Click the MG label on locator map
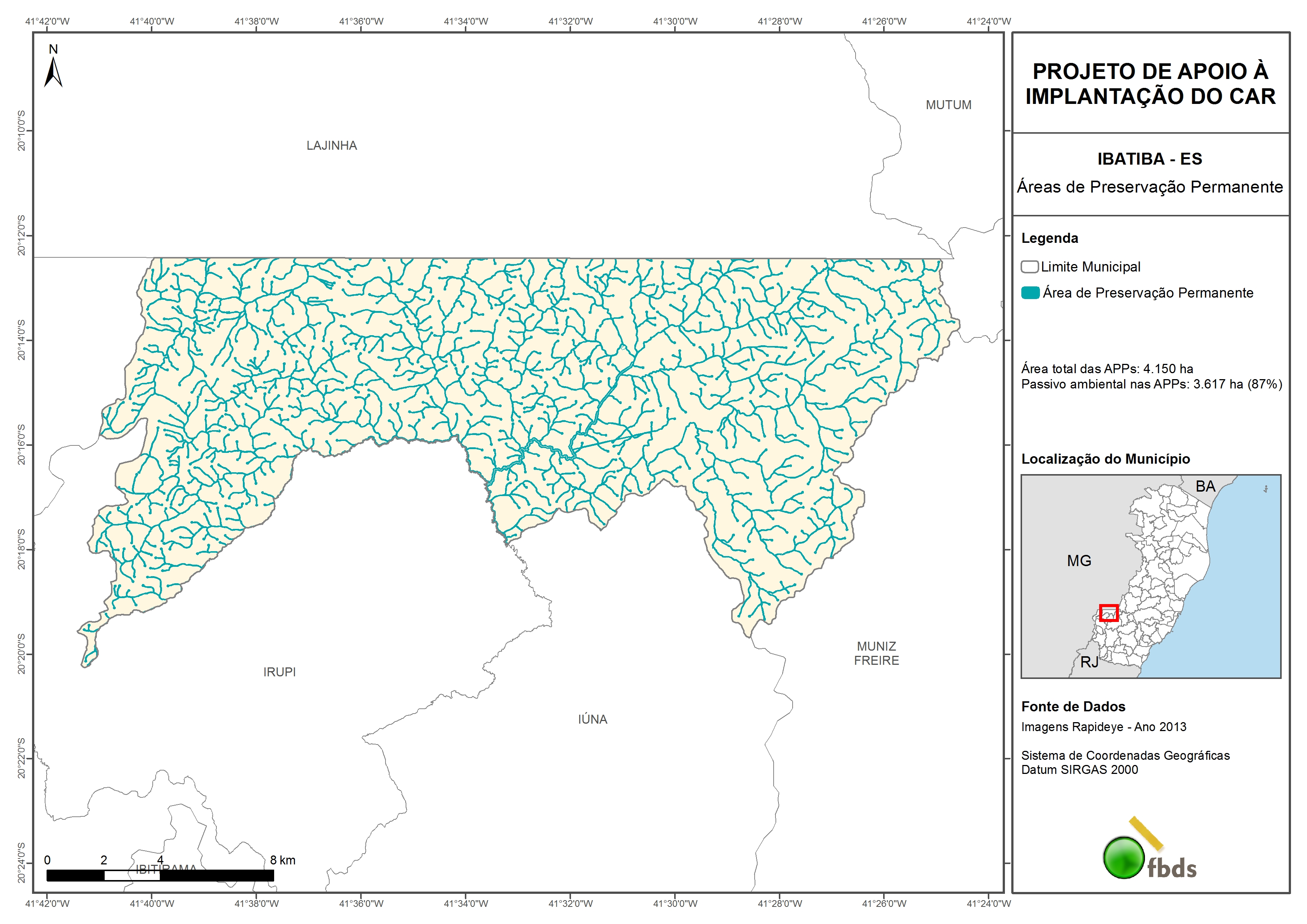The width and height of the screenshot is (1307, 924). click(1079, 561)
